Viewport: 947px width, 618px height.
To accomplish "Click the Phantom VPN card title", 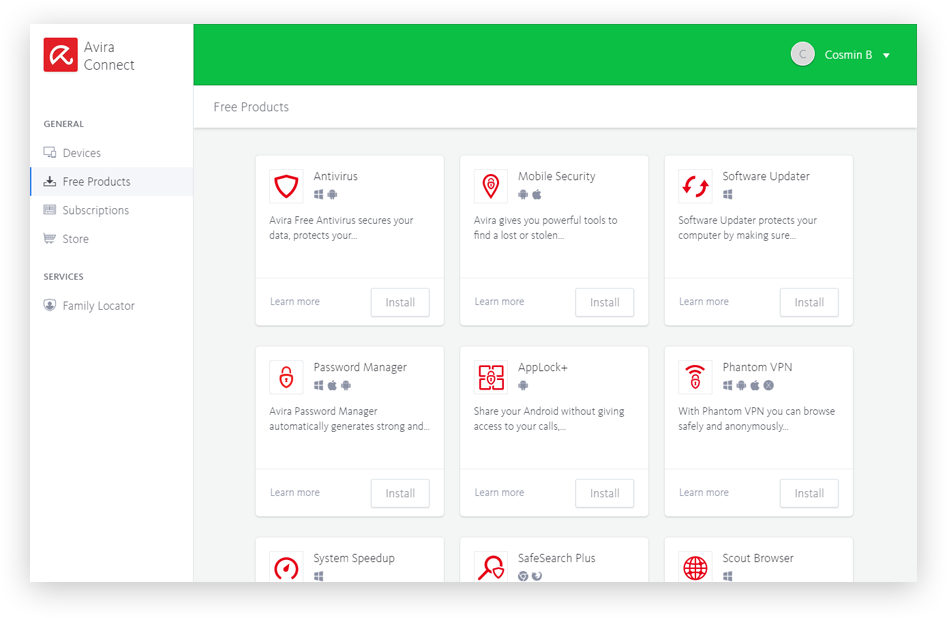I will 757,367.
